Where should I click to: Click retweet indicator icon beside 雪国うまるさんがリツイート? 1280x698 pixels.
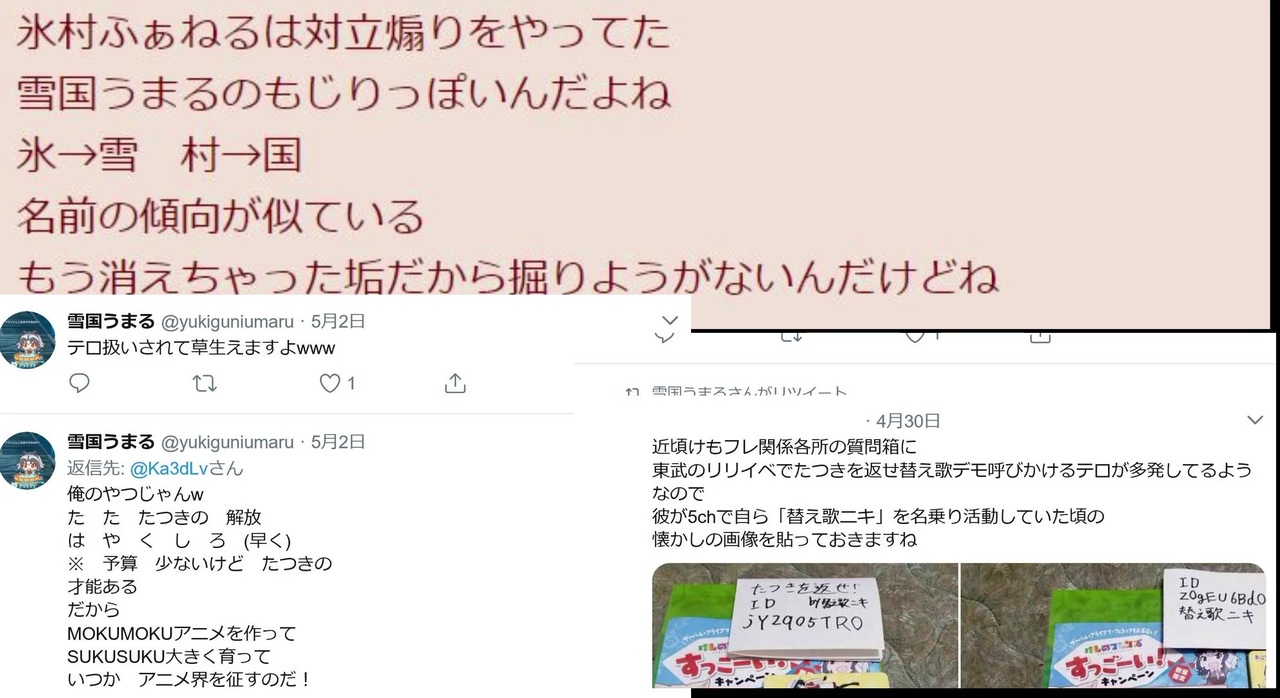click(x=630, y=393)
